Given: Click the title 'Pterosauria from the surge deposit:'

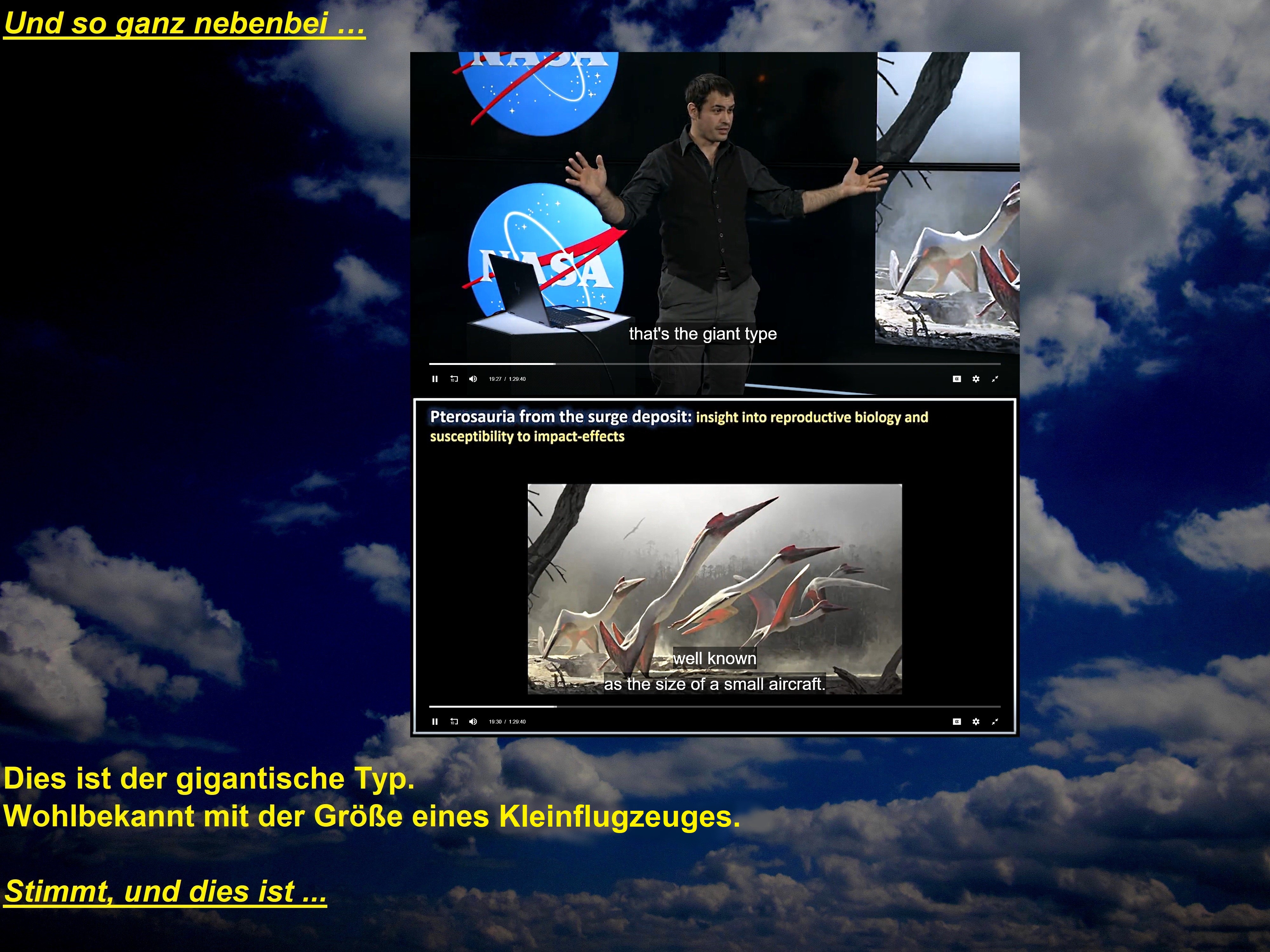Looking at the screenshot, I should point(561,417).
